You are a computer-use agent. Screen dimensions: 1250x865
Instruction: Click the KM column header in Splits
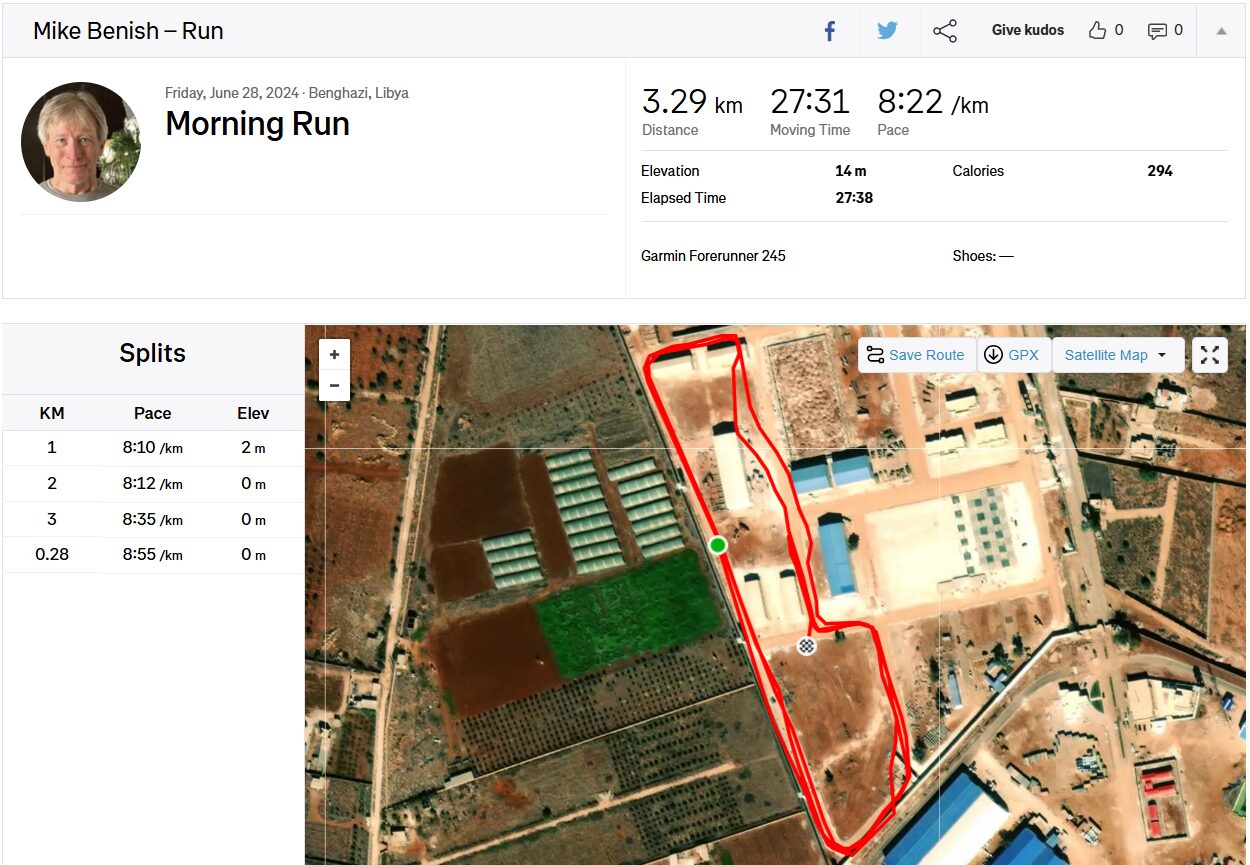(x=52, y=413)
